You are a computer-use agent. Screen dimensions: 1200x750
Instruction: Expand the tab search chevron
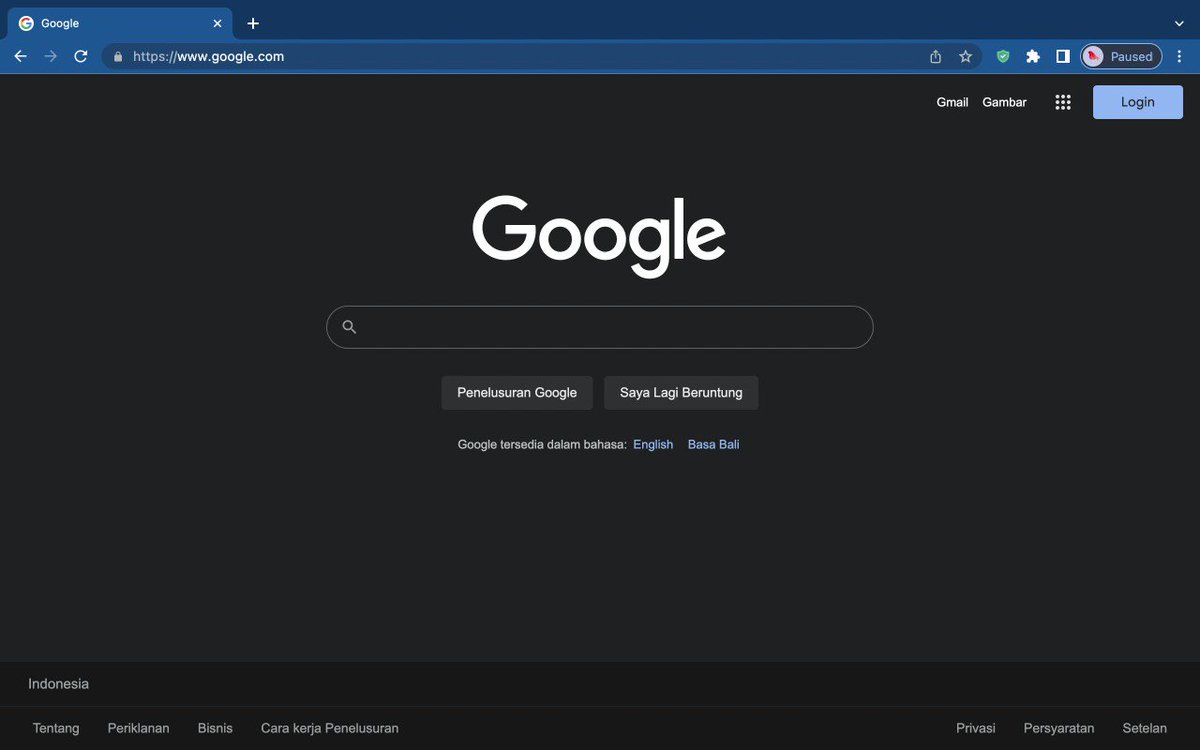pyautogui.click(x=1179, y=23)
